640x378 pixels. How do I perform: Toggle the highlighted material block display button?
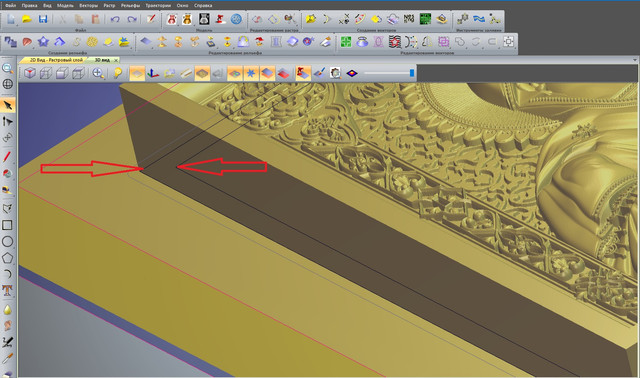click(202, 73)
